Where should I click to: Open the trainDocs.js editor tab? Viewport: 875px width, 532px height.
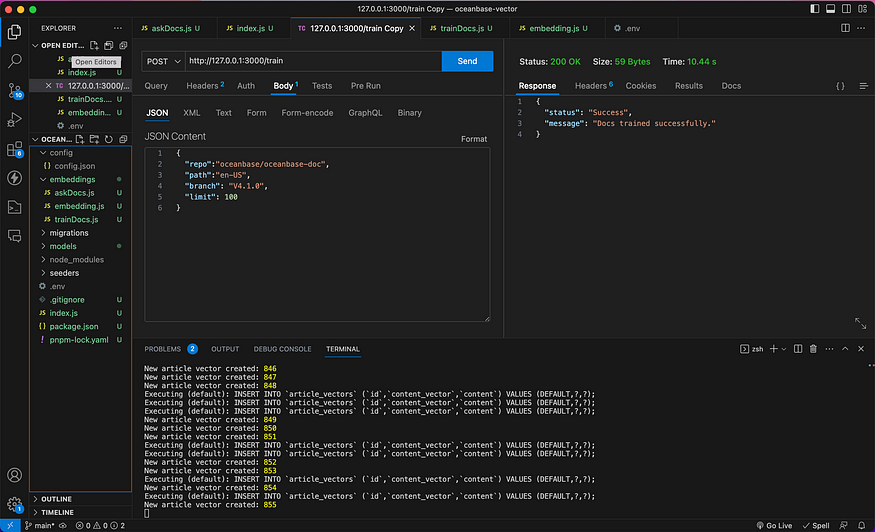click(463, 28)
